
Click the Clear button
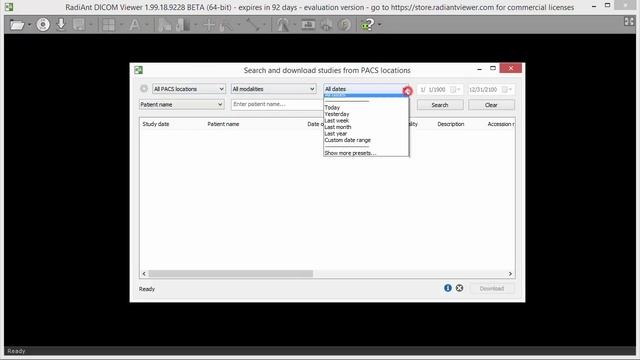[x=491, y=105]
